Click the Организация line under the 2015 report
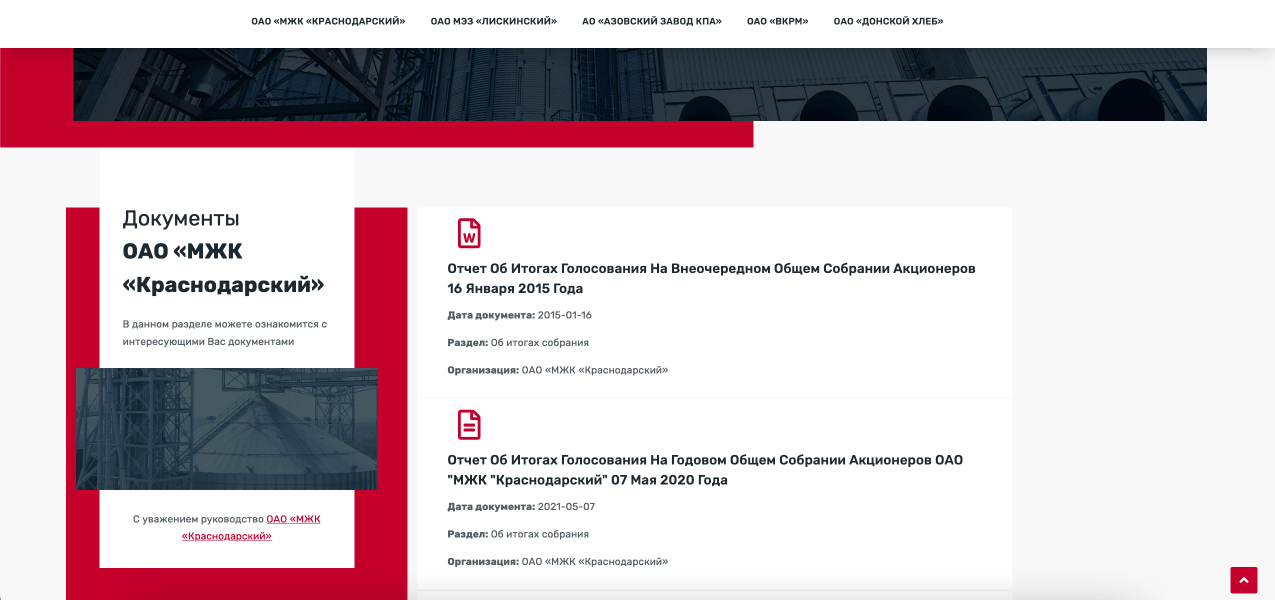 coord(557,370)
